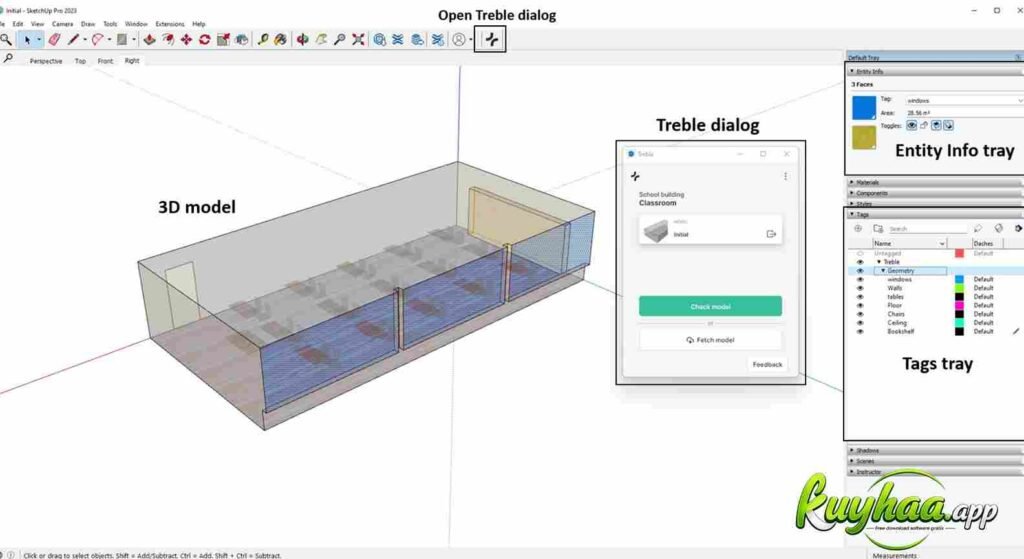1024x559 pixels.
Task: Hide the Floor tag layer
Action: coord(860,306)
